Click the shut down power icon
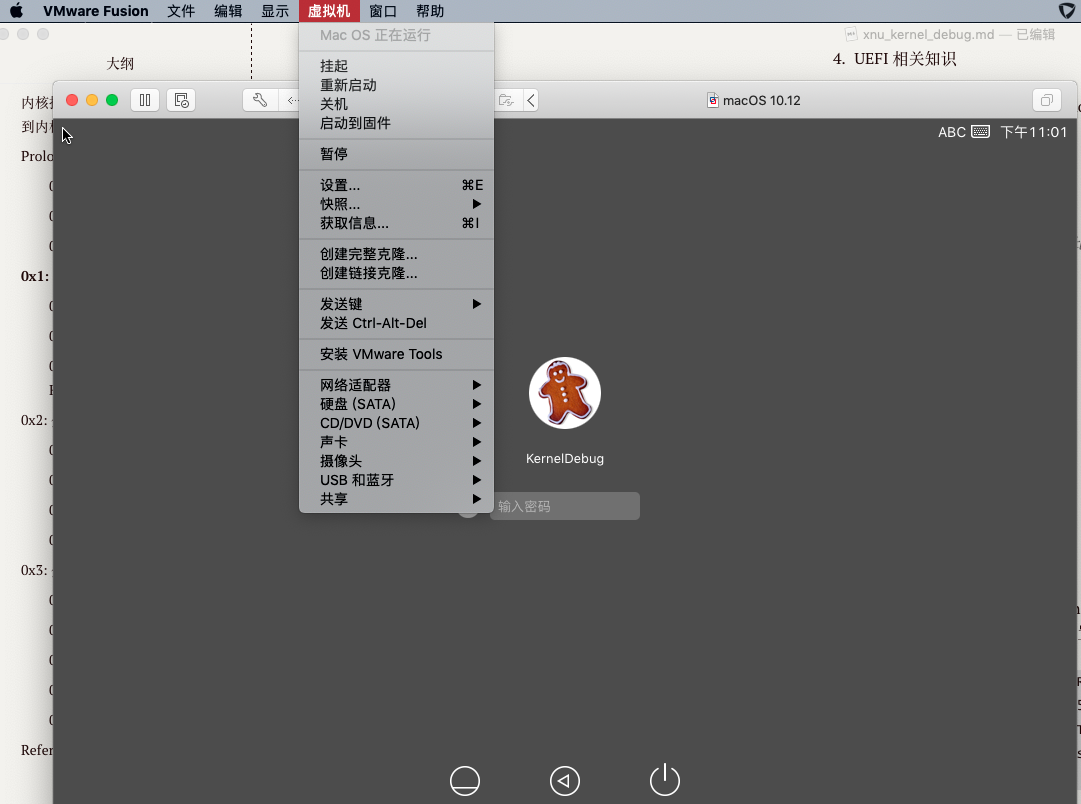1081x804 pixels. [665, 779]
